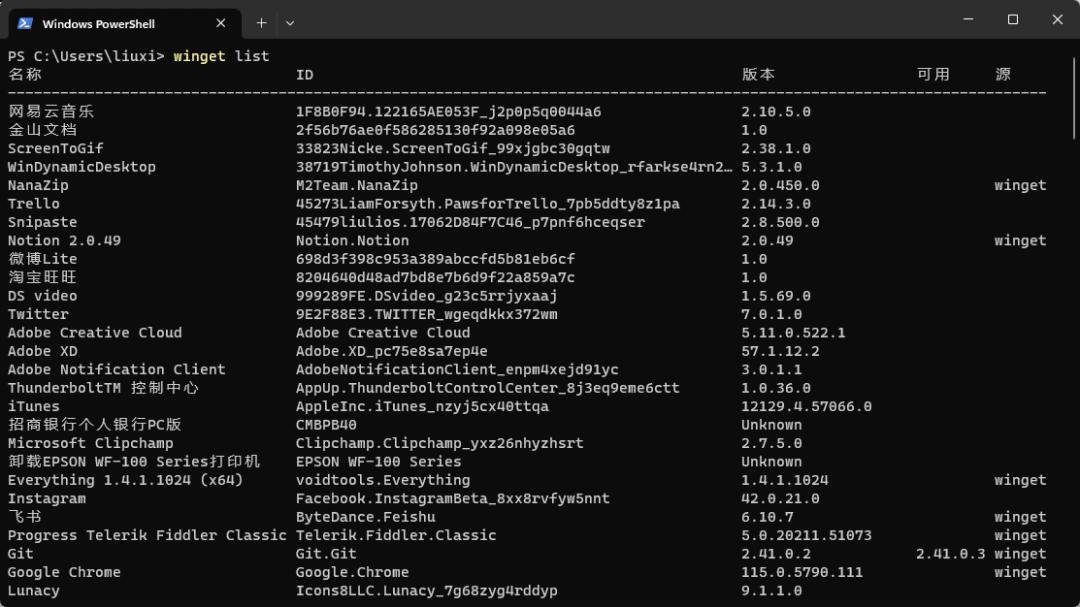This screenshot has width=1080, height=607.
Task: Click the Microsoft Clipchamp name entry
Action: coord(90,443)
